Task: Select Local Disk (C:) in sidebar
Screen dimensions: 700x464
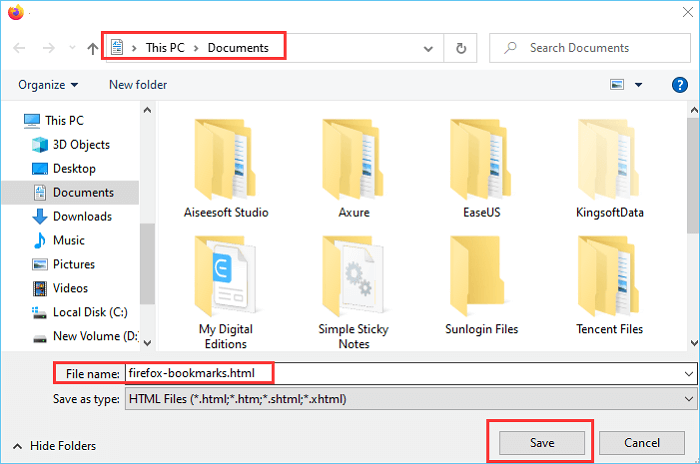Action: click(90, 312)
